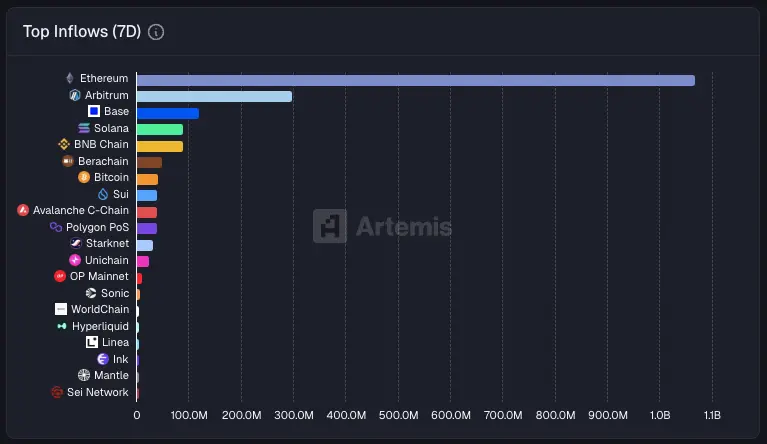
Task: Click the Mantle logo icon
Action: pos(84,375)
